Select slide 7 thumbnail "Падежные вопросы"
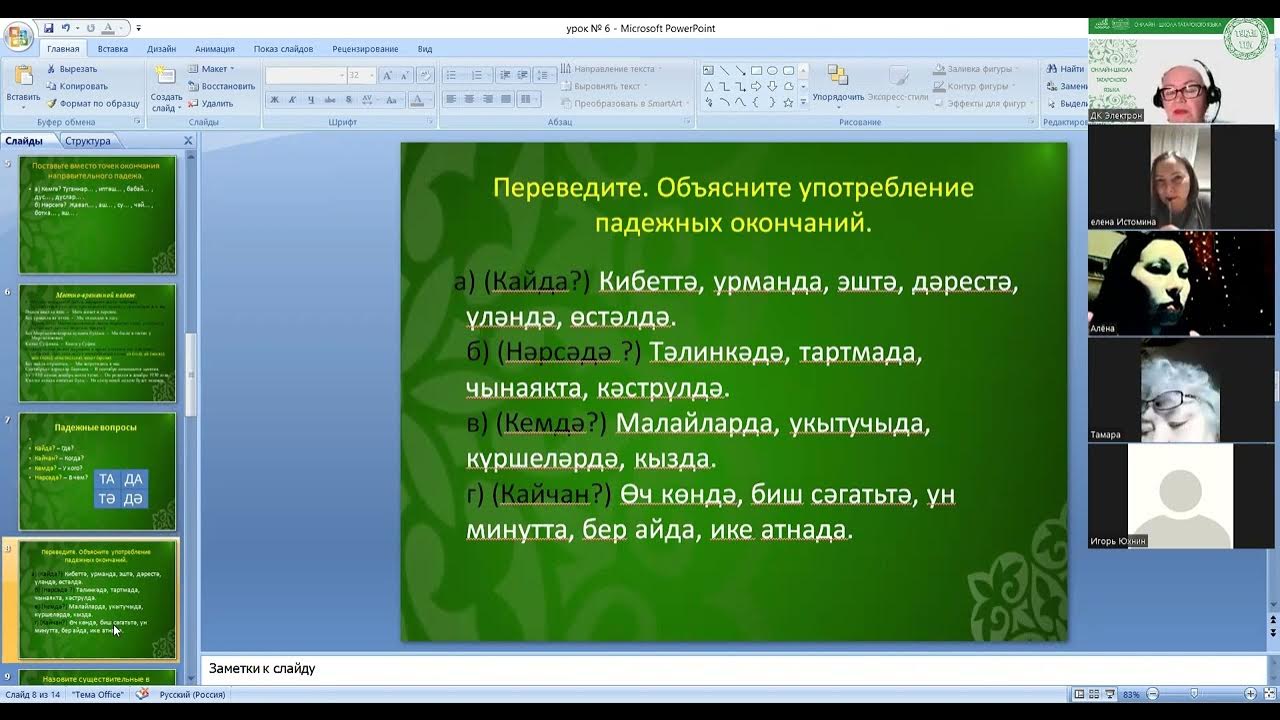The width and height of the screenshot is (1280, 720). click(x=98, y=472)
